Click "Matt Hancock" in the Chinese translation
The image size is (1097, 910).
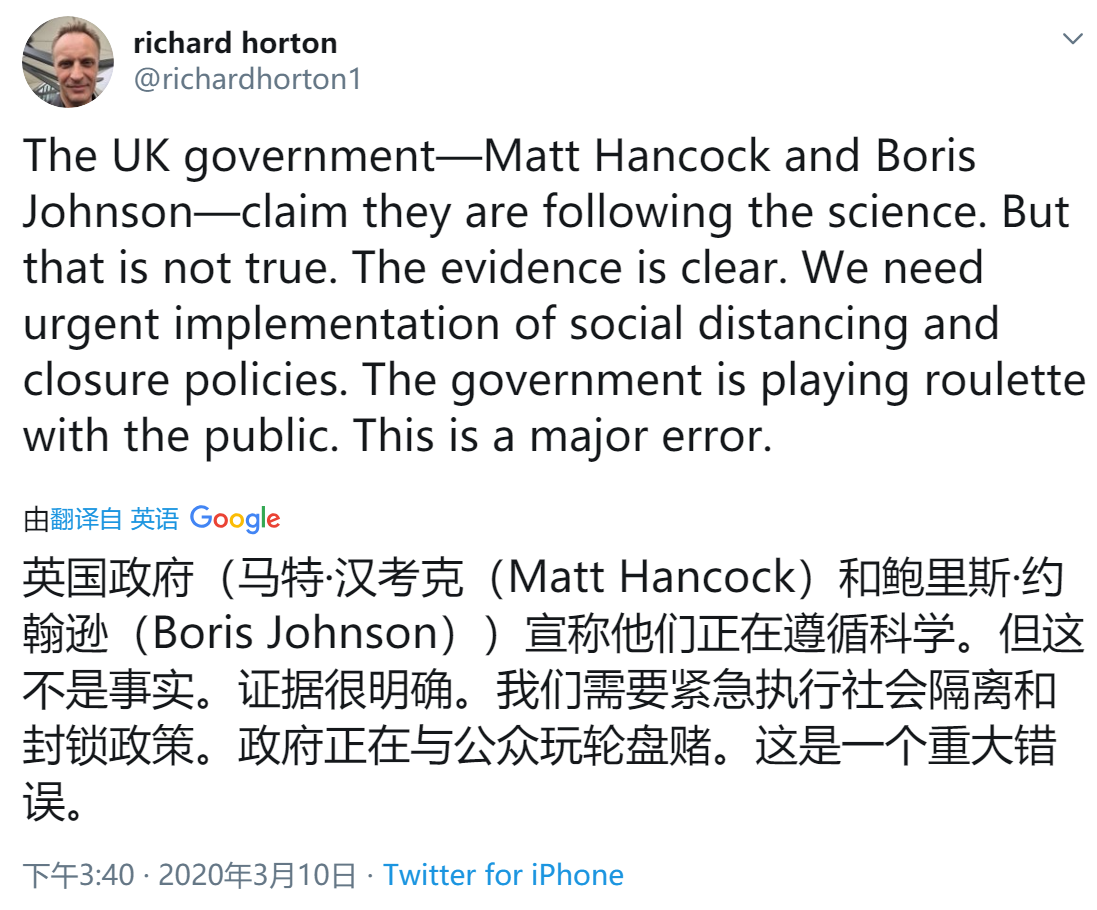651,577
